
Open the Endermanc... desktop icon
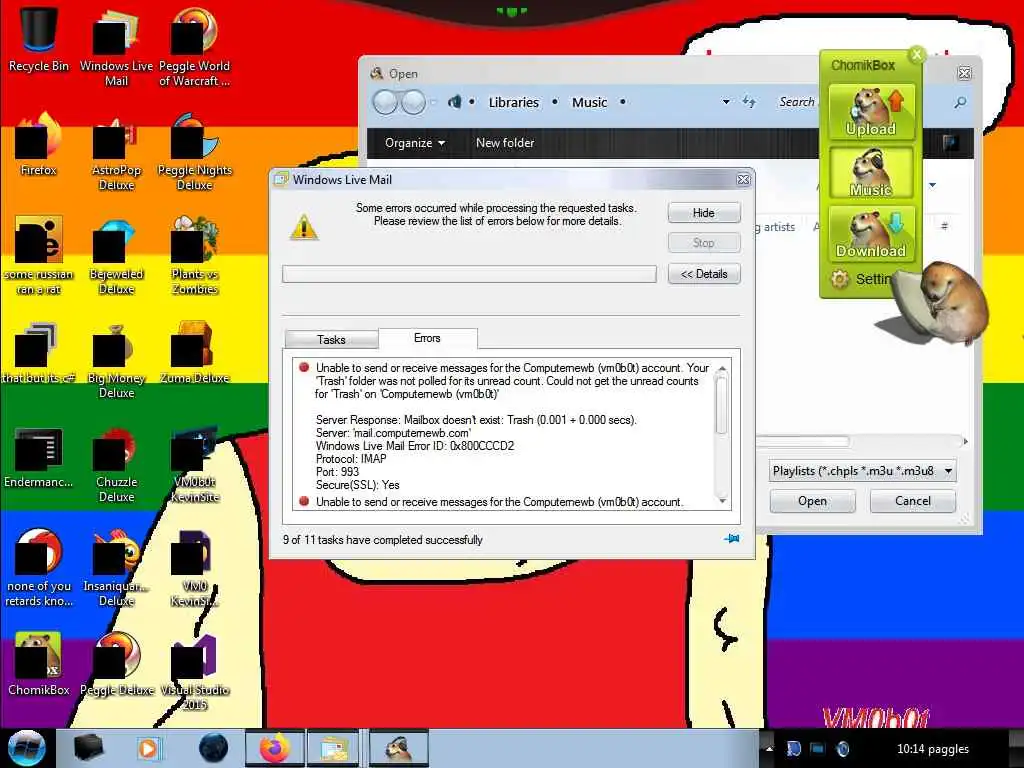[38, 457]
